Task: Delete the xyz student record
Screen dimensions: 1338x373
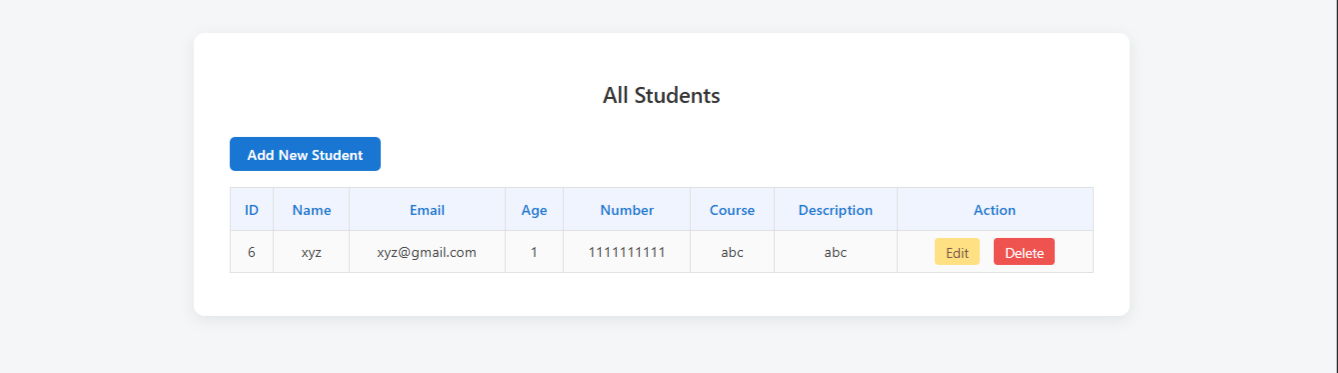Action: (1024, 252)
